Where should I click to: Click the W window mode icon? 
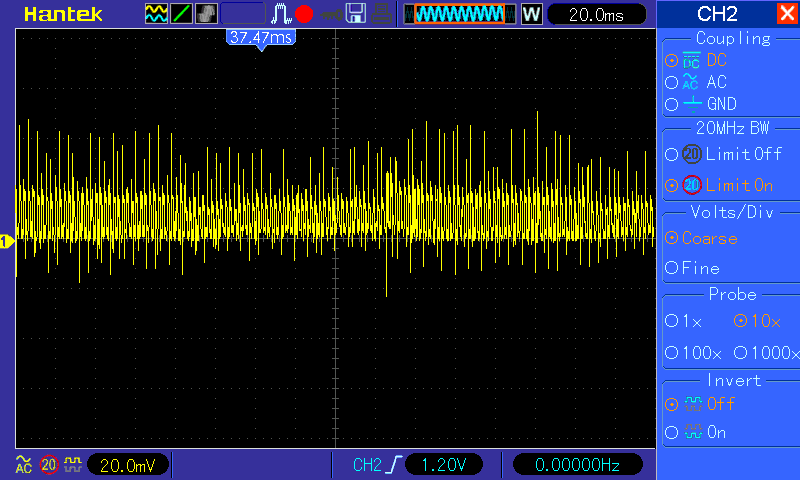(531, 14)
